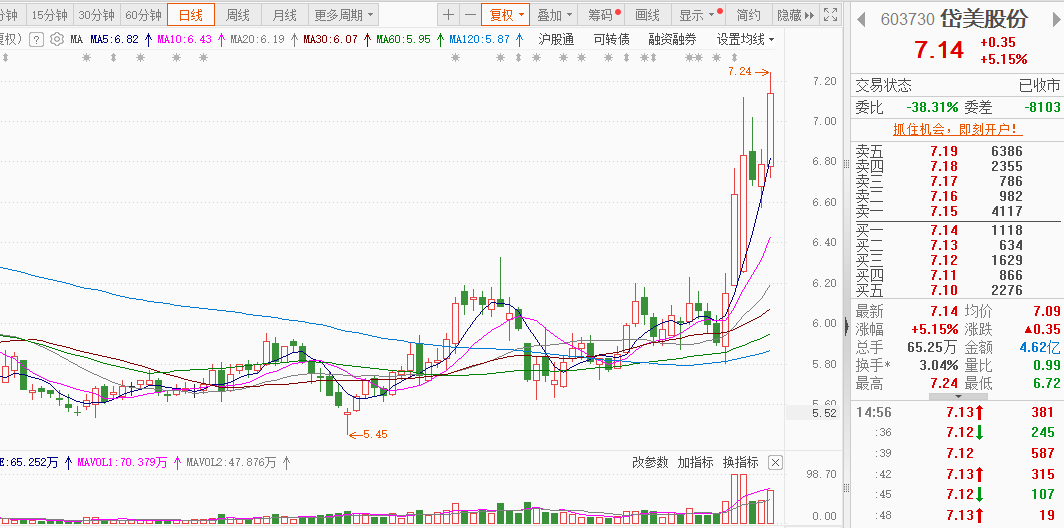Click the 换手 3.04% value

[x=939, y=366]
